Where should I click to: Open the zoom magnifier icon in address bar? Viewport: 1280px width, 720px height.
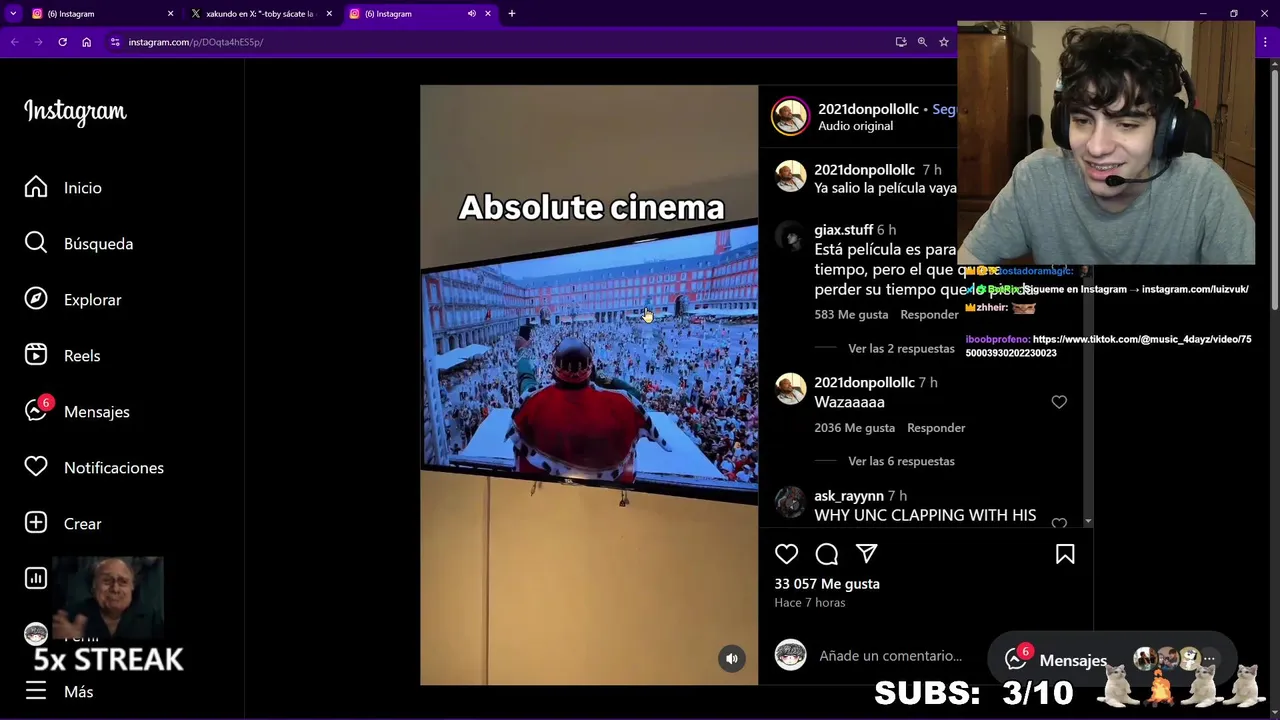tap(922, 42)
